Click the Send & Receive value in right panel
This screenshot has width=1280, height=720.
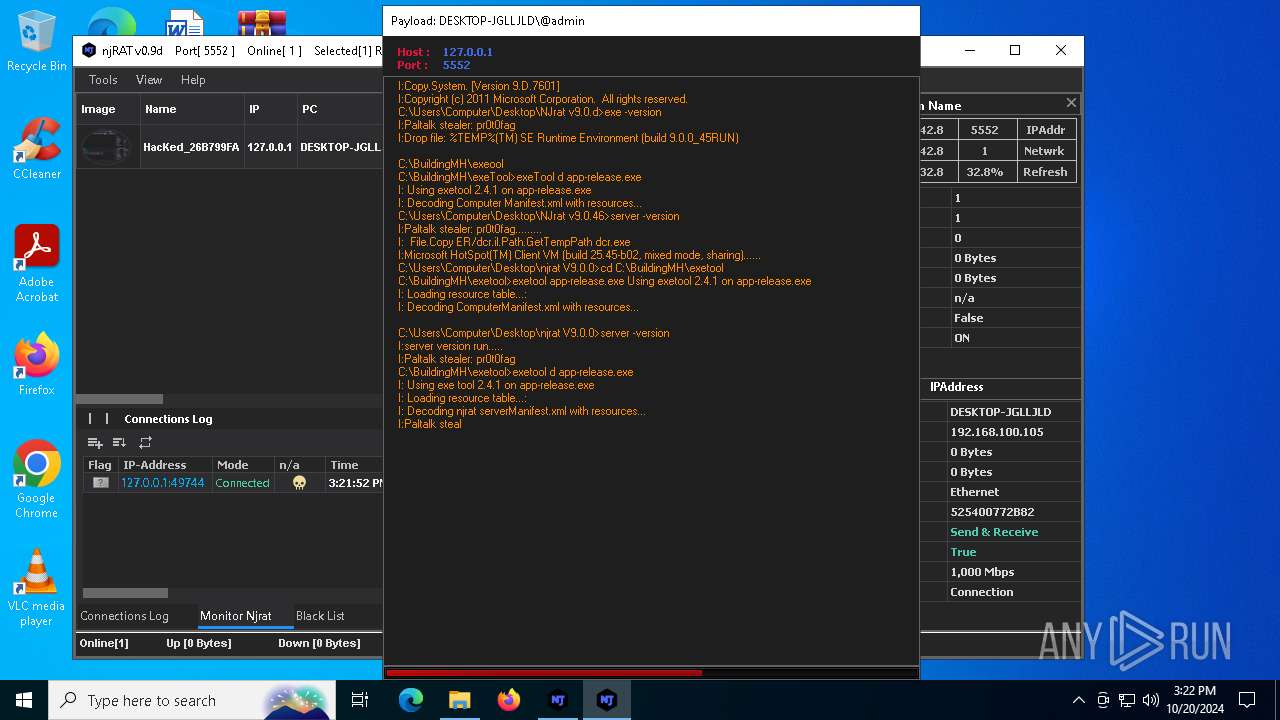point(994,532)
